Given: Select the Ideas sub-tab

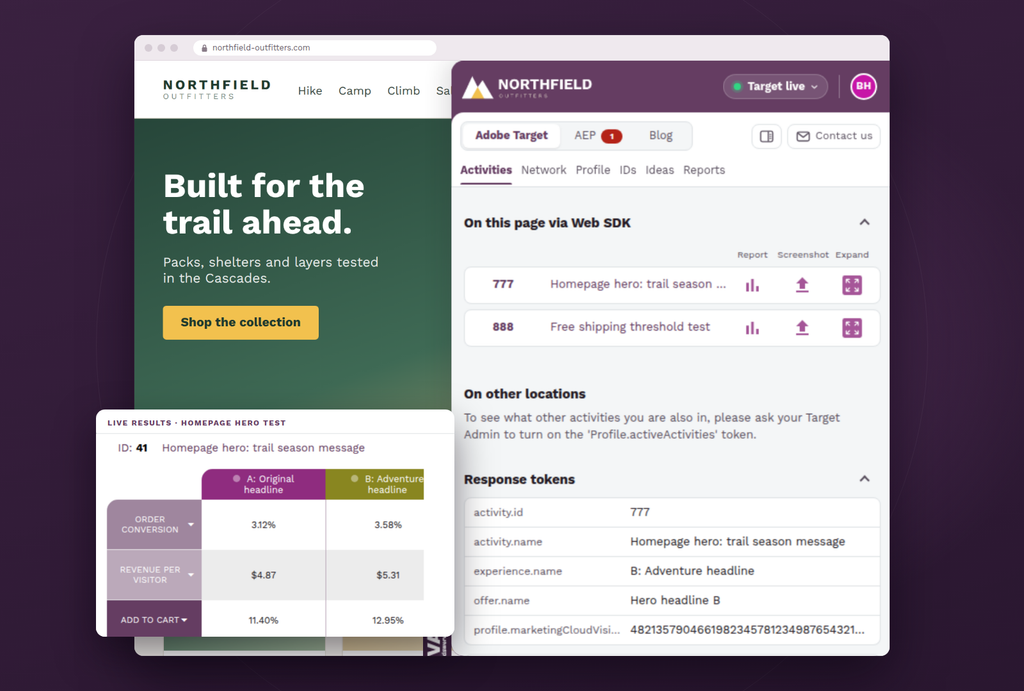Looking at the screenshot, I should (659, 170).
